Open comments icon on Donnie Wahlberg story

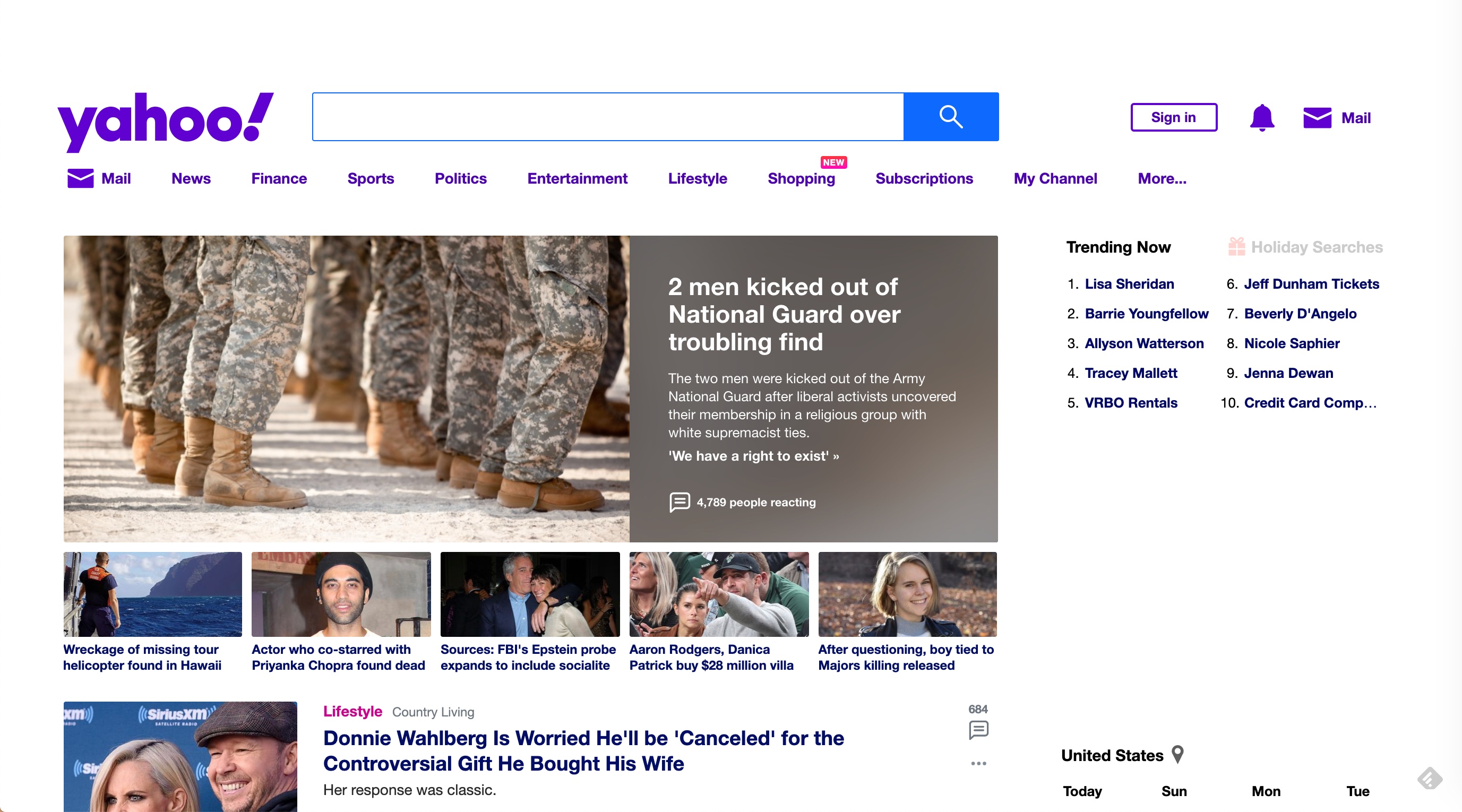click(978, 730)
